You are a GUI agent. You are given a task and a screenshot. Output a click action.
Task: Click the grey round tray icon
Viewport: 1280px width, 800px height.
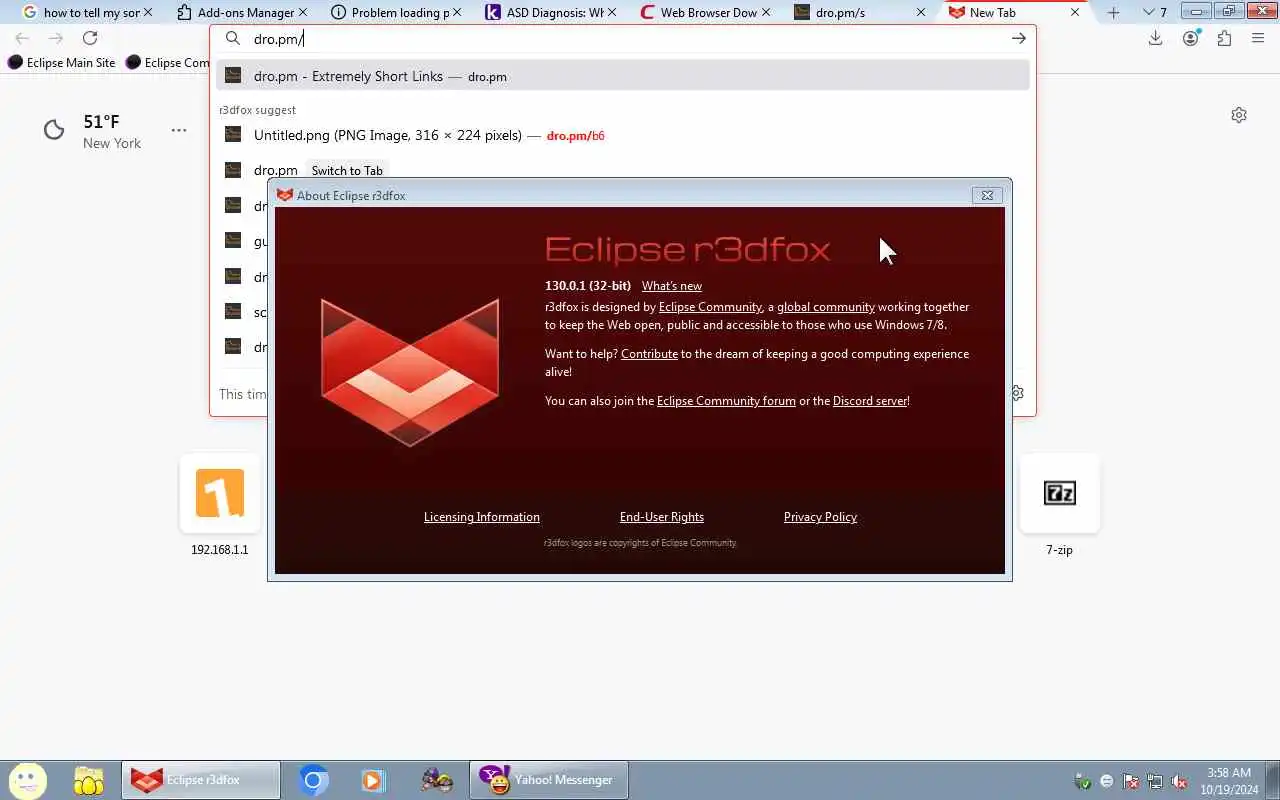coord(1107,781)
